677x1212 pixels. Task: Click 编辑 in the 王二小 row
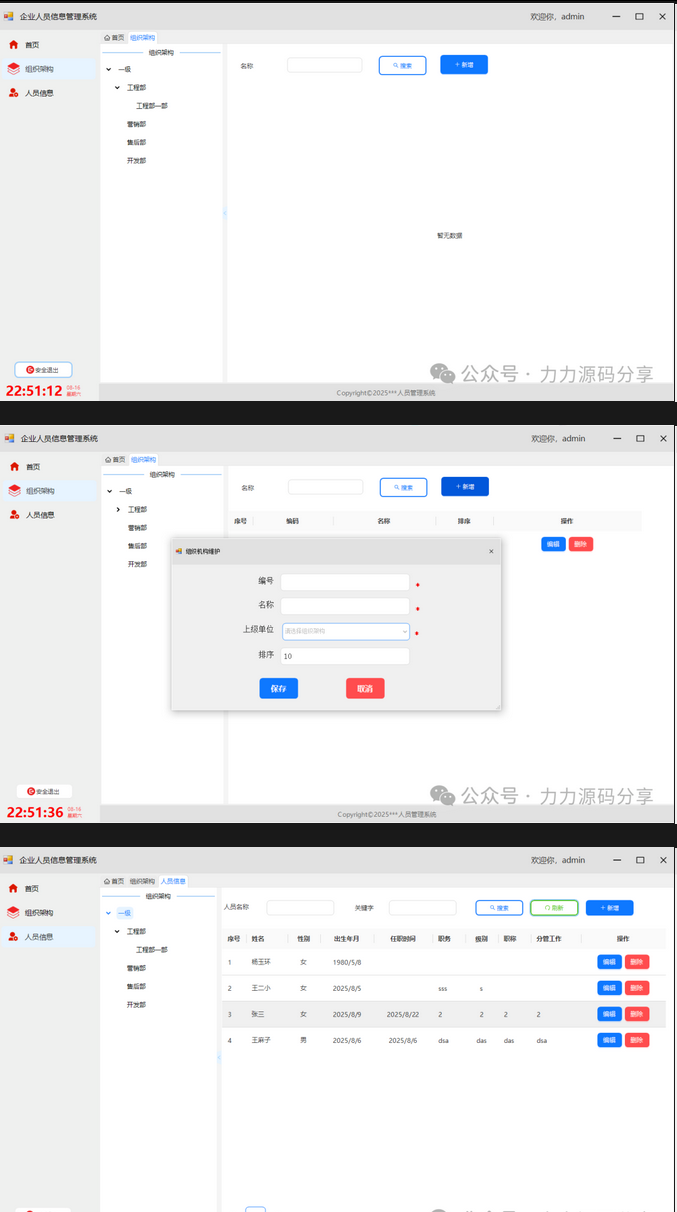[609, 988]
